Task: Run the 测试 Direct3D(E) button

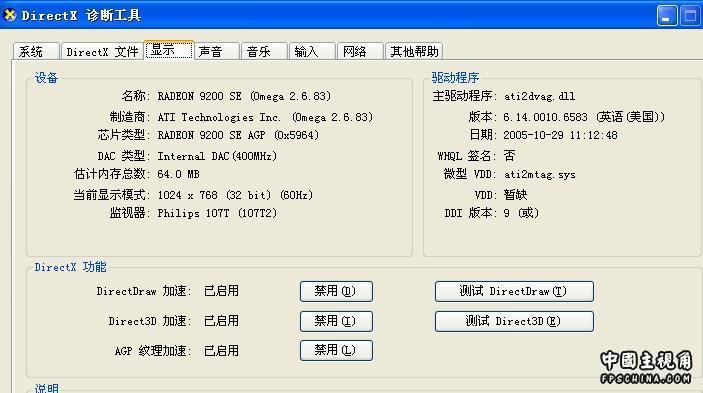Action: pyautogui.click(x=514, y=321)
